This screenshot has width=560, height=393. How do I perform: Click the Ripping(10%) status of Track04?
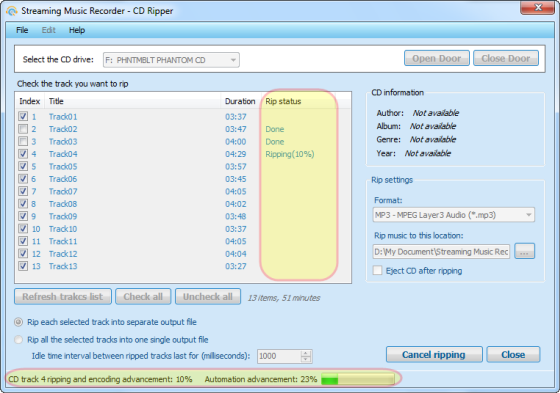pos(290,154)
